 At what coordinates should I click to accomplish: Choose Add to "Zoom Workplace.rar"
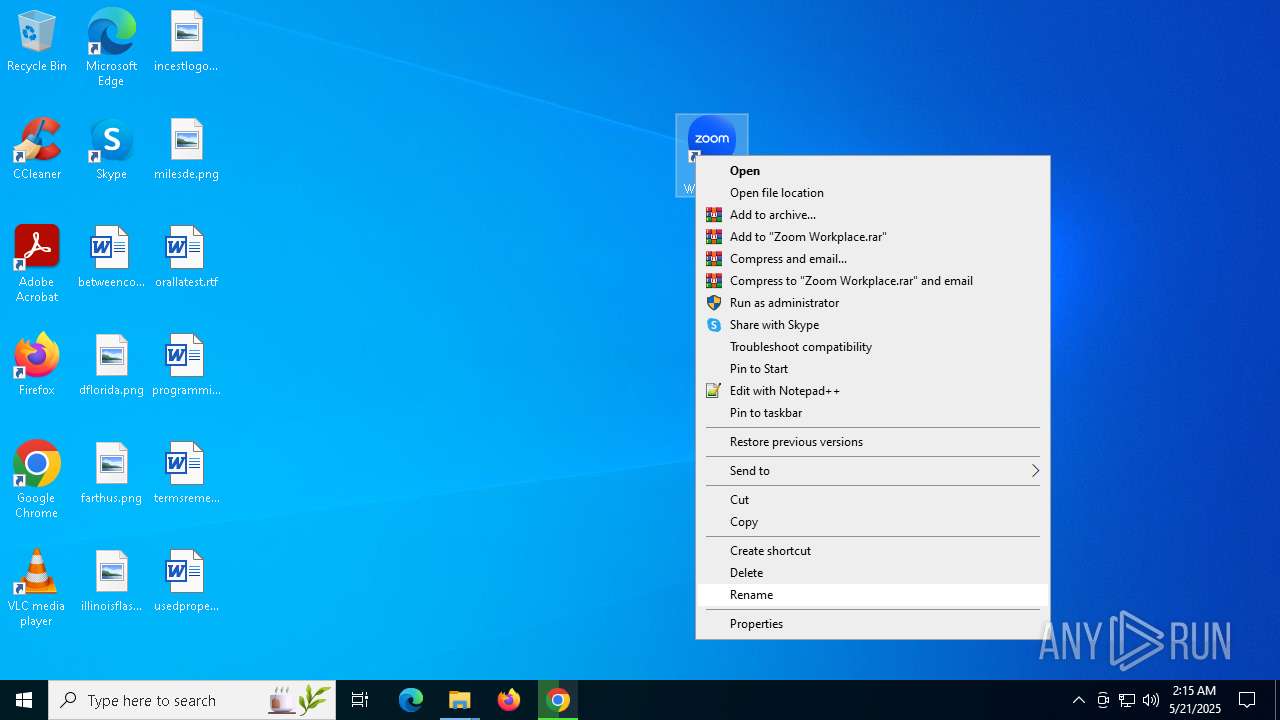point(873,237)
